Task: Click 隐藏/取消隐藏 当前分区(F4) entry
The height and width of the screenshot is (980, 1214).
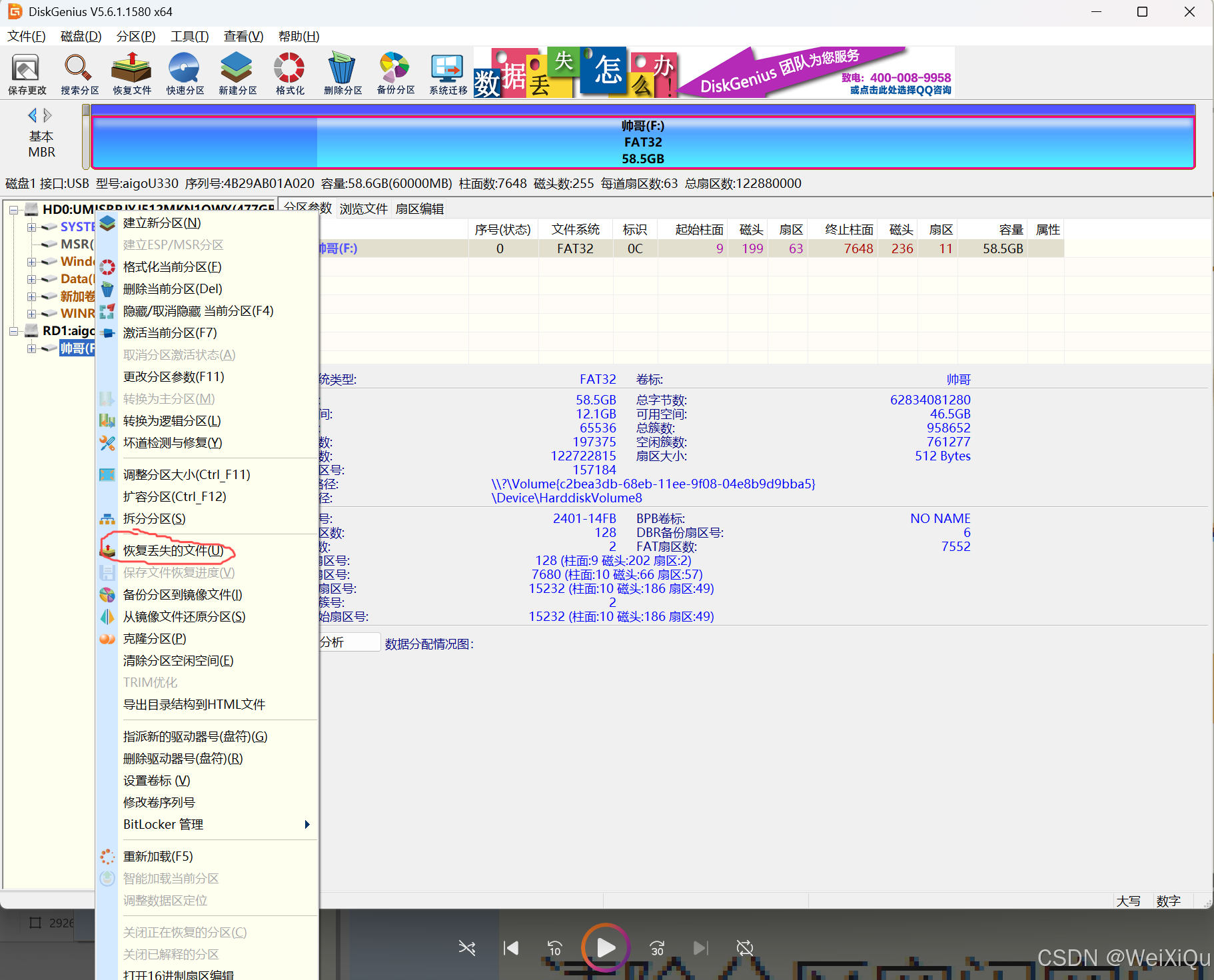Action: point(207,310)
